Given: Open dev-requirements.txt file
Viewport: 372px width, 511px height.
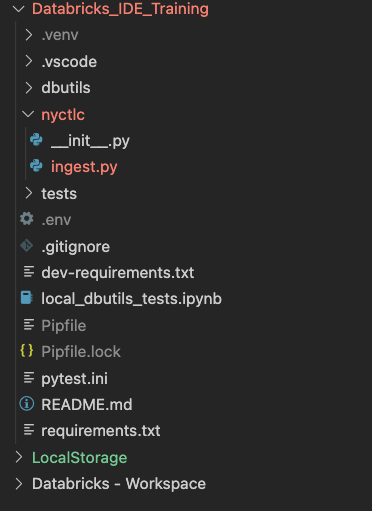Looking at the screenshot, I should pos(118,273).
